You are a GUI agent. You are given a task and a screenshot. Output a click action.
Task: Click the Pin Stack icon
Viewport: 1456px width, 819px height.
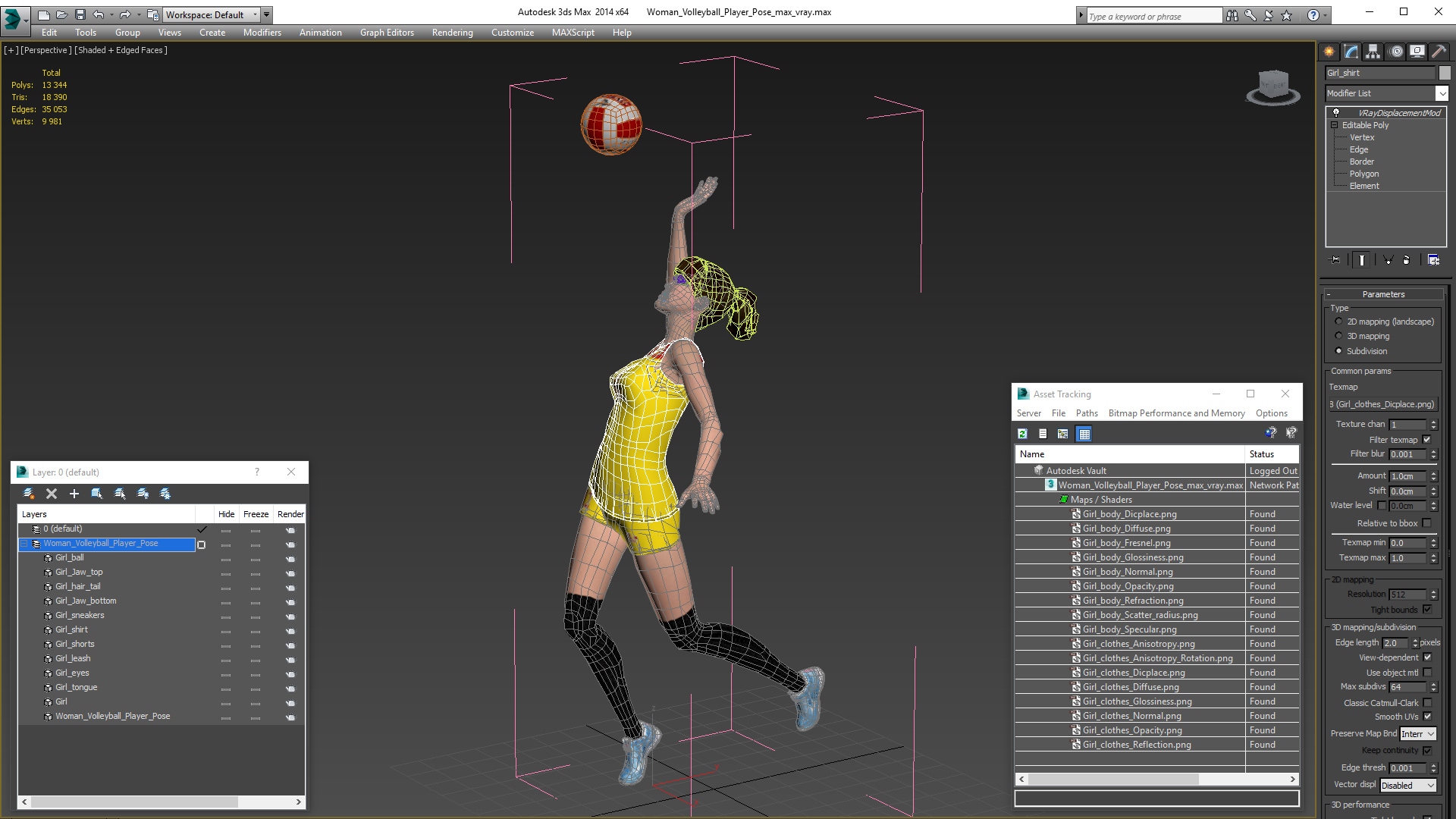[x=1335, y=259]
